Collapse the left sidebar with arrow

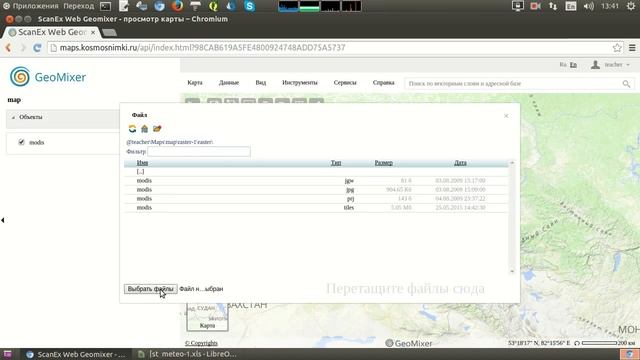[3, 220]
